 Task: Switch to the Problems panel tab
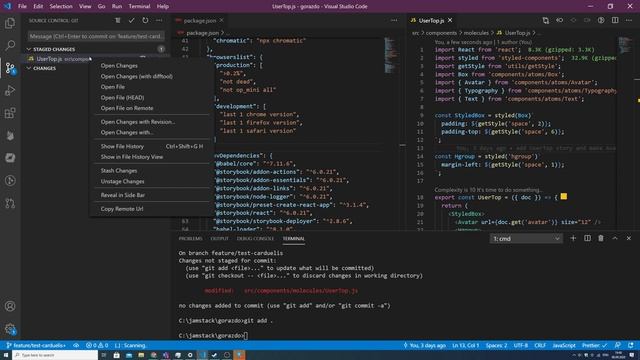tap(190, 238)
